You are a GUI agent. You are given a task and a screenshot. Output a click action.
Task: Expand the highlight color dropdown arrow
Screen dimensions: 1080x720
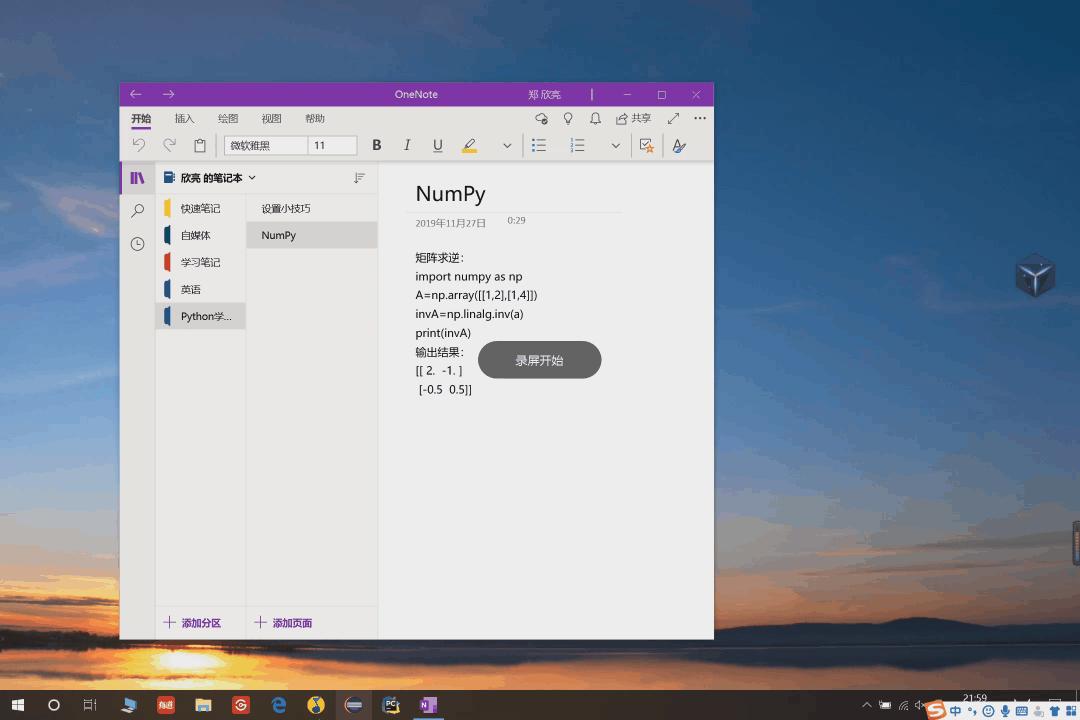point(507,145)
